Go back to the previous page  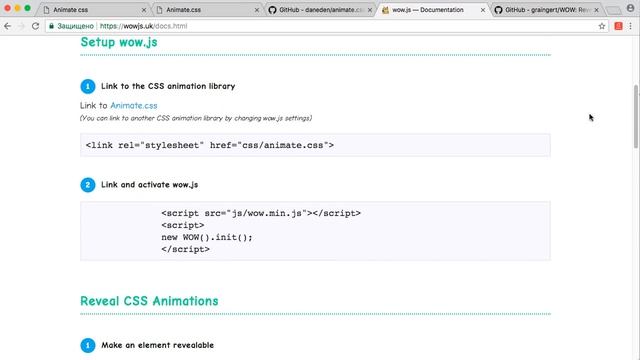[x=7, y=26]
